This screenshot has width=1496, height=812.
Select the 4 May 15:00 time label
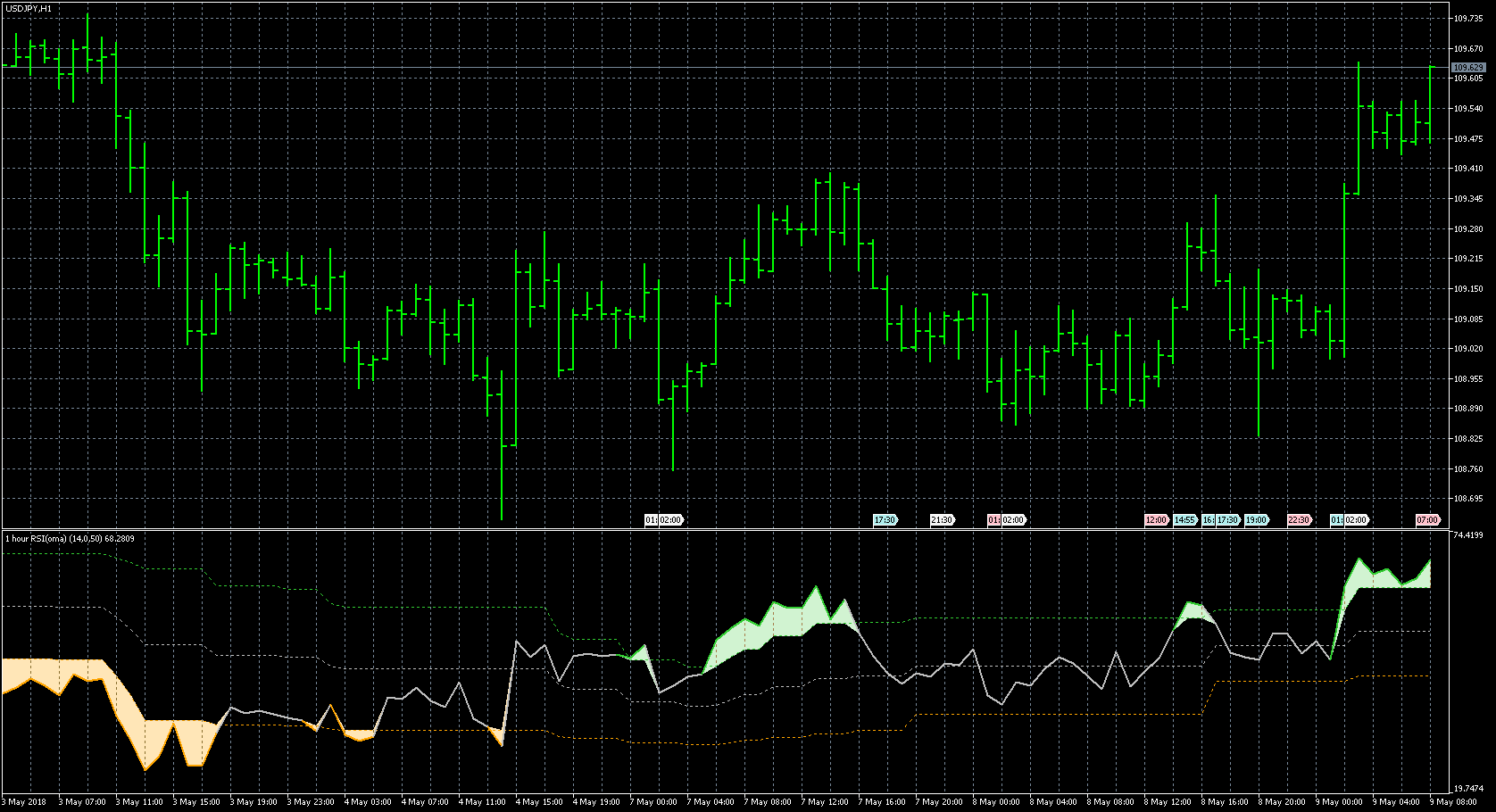coord(541,802)
